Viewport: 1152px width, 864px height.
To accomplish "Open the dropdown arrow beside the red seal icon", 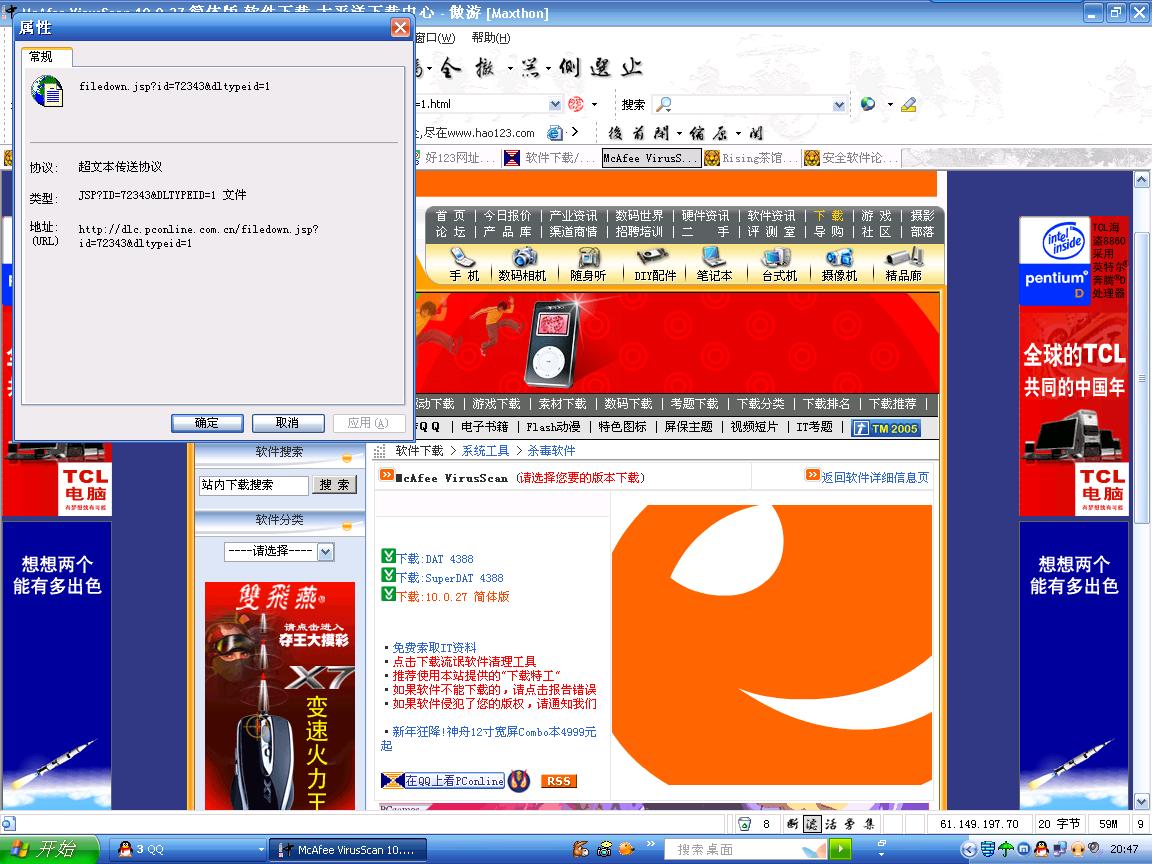I will point(594,104).
